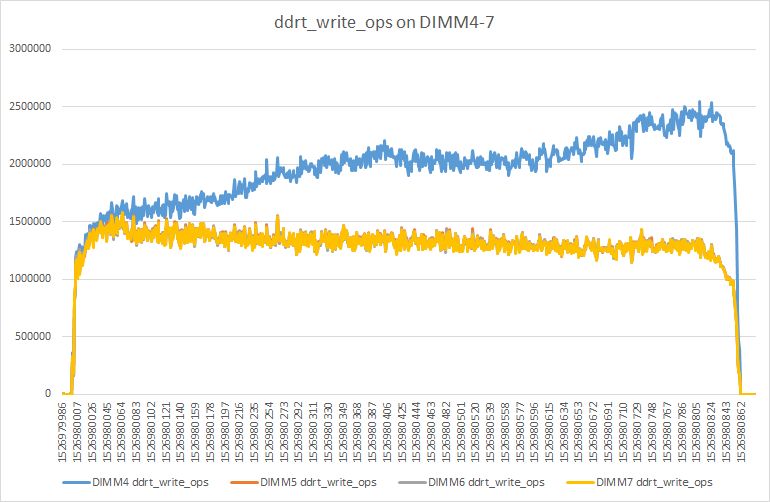Click the 1526980406 x-axis timestamp label

(387, 432)
